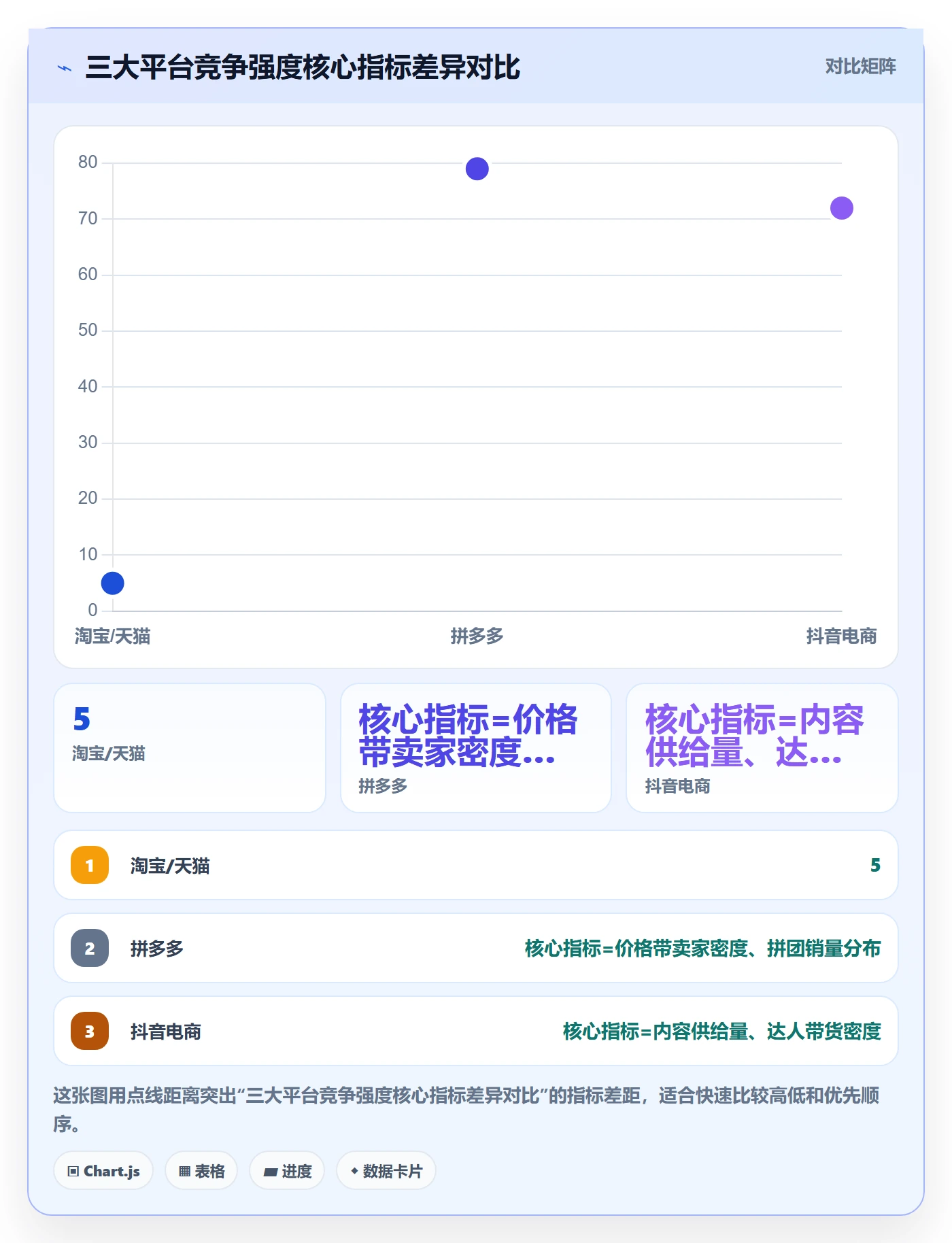Viewport: 952px width, 1243px height.
Task: Open the 进度 tag chip
Action: point(287,1171)
